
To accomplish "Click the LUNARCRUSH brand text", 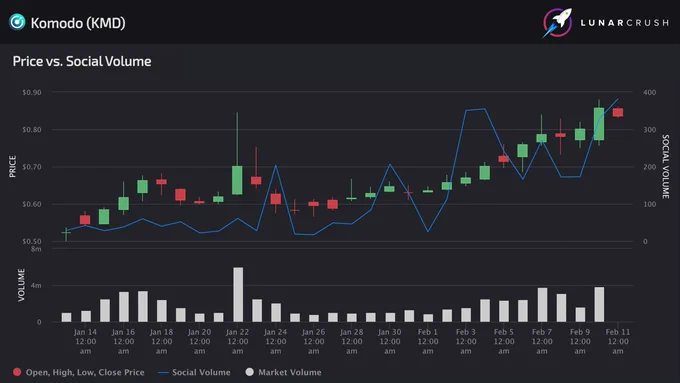I will [625, 23].
